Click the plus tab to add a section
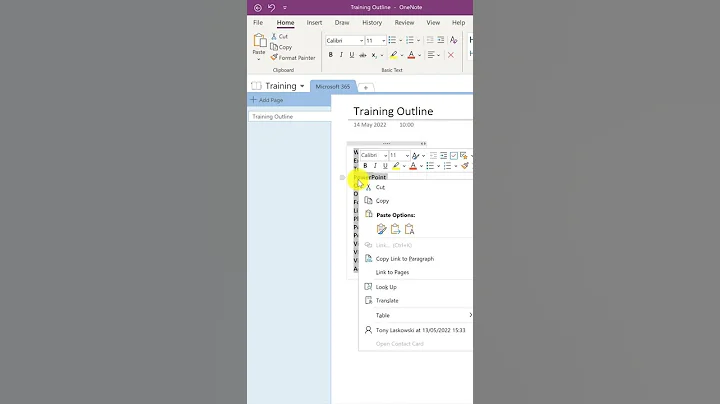Screen dimensions: 720x404 366,87
